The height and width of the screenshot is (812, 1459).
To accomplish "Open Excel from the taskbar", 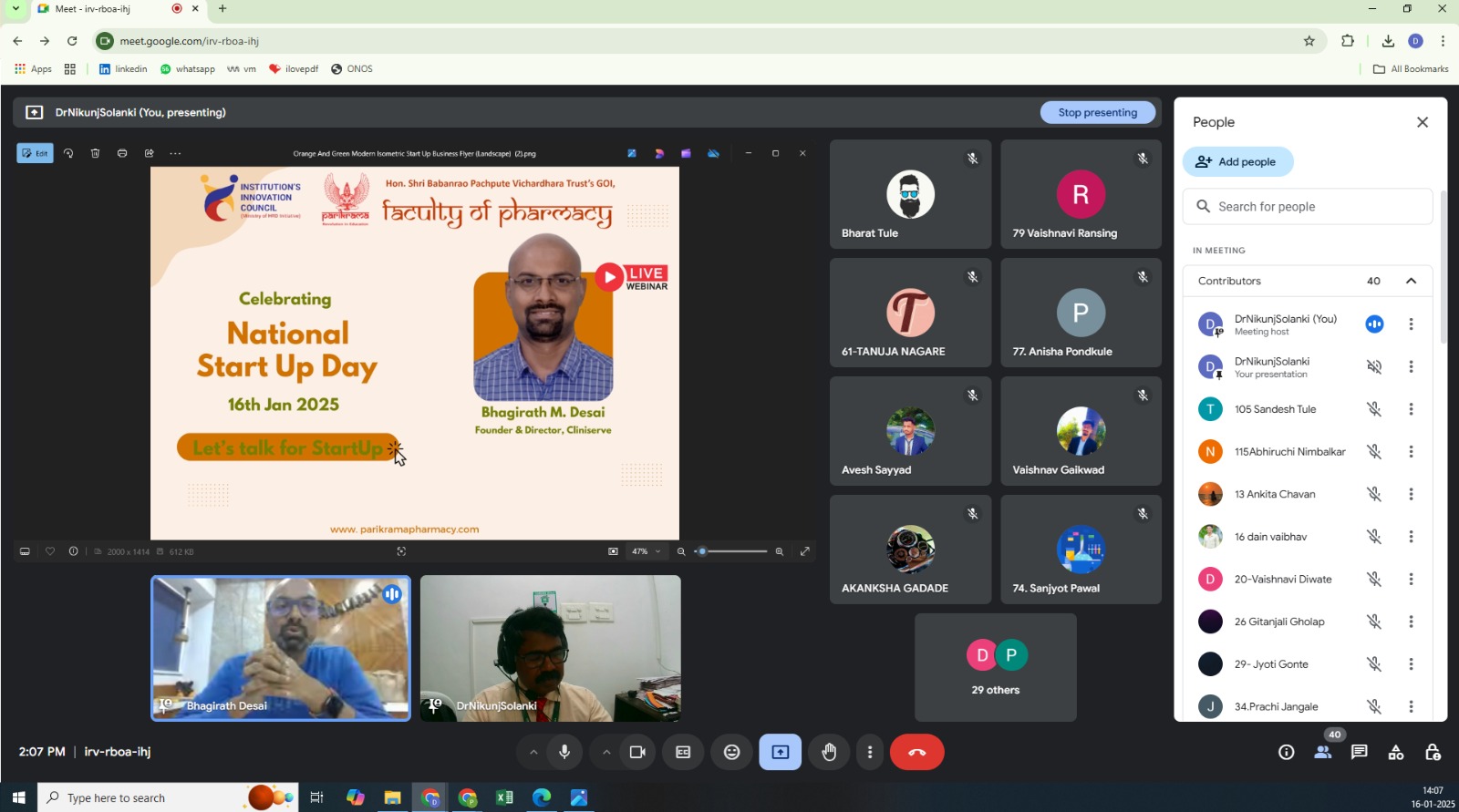I will 504,797.
